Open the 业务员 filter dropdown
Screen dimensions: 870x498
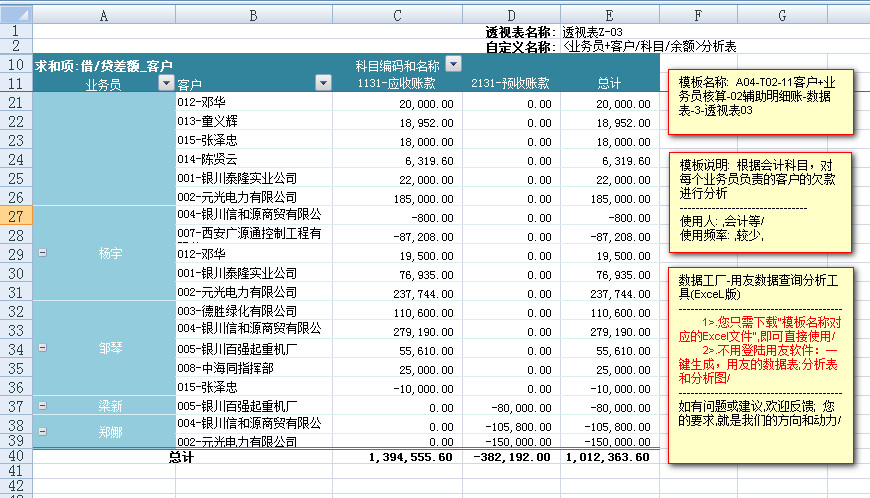(166, 84)
